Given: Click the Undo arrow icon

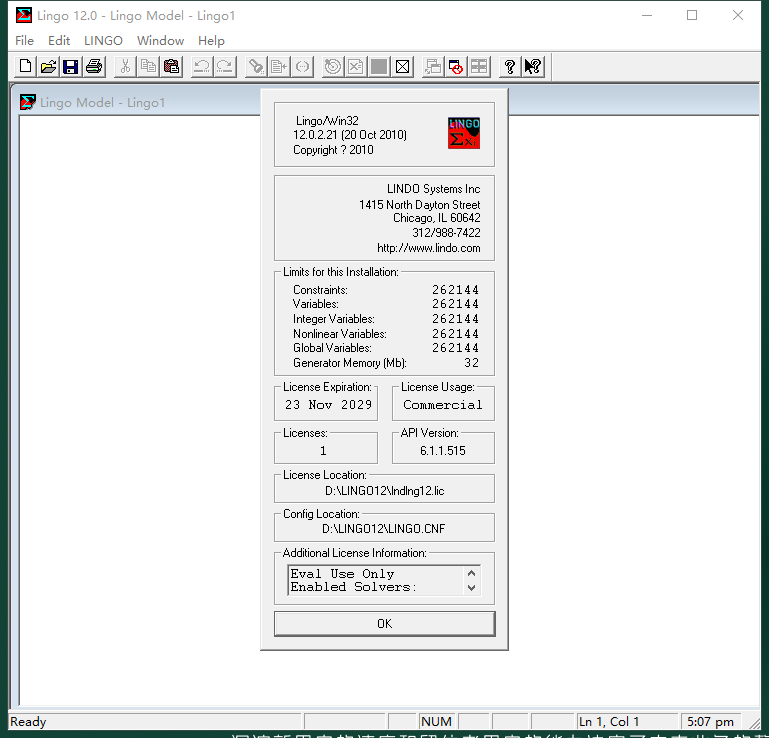Looking at the screenshot, I should 202,66.
